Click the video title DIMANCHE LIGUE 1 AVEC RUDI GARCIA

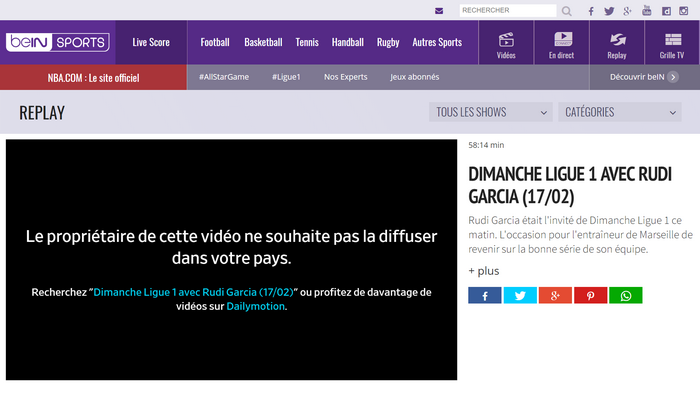coord(570,185)
